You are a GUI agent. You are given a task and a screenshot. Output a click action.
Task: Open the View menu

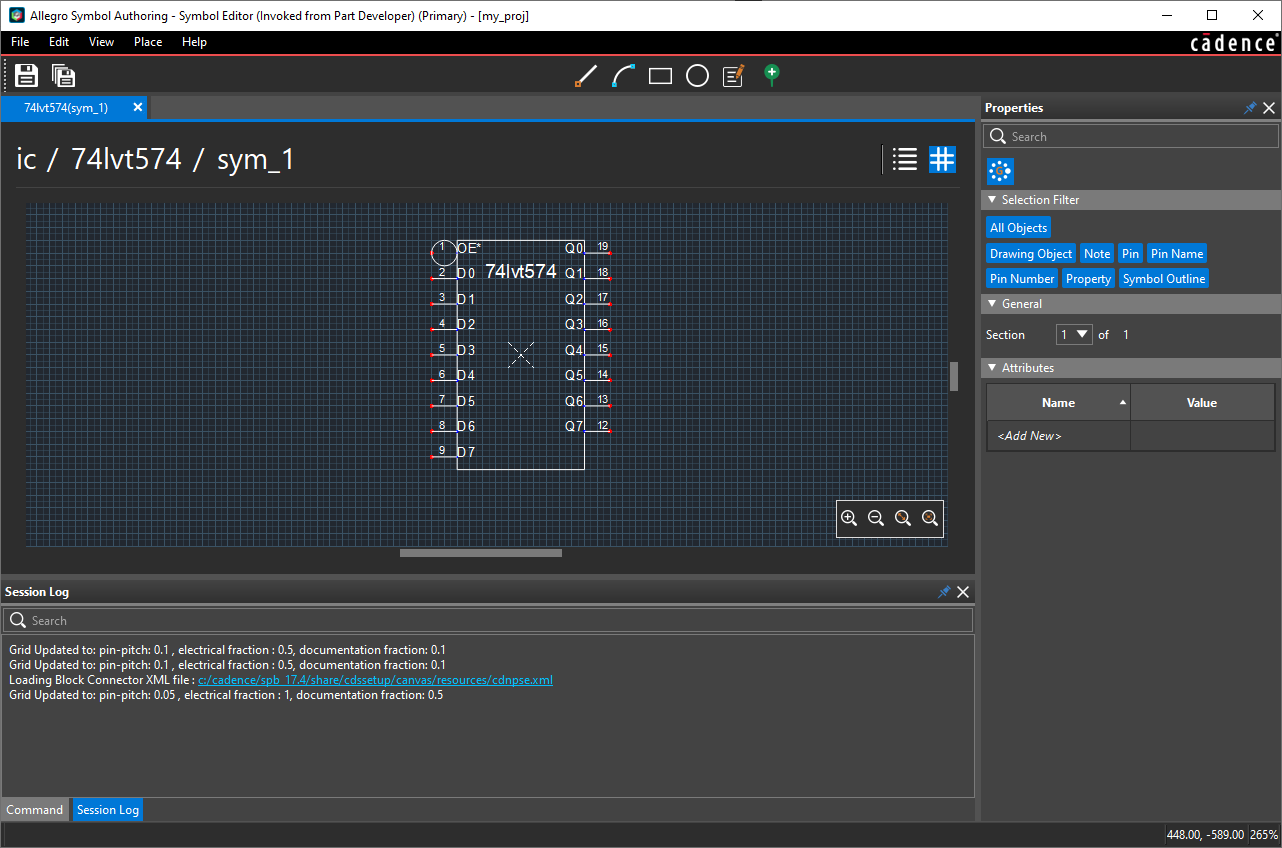click(x=101, y=42)
